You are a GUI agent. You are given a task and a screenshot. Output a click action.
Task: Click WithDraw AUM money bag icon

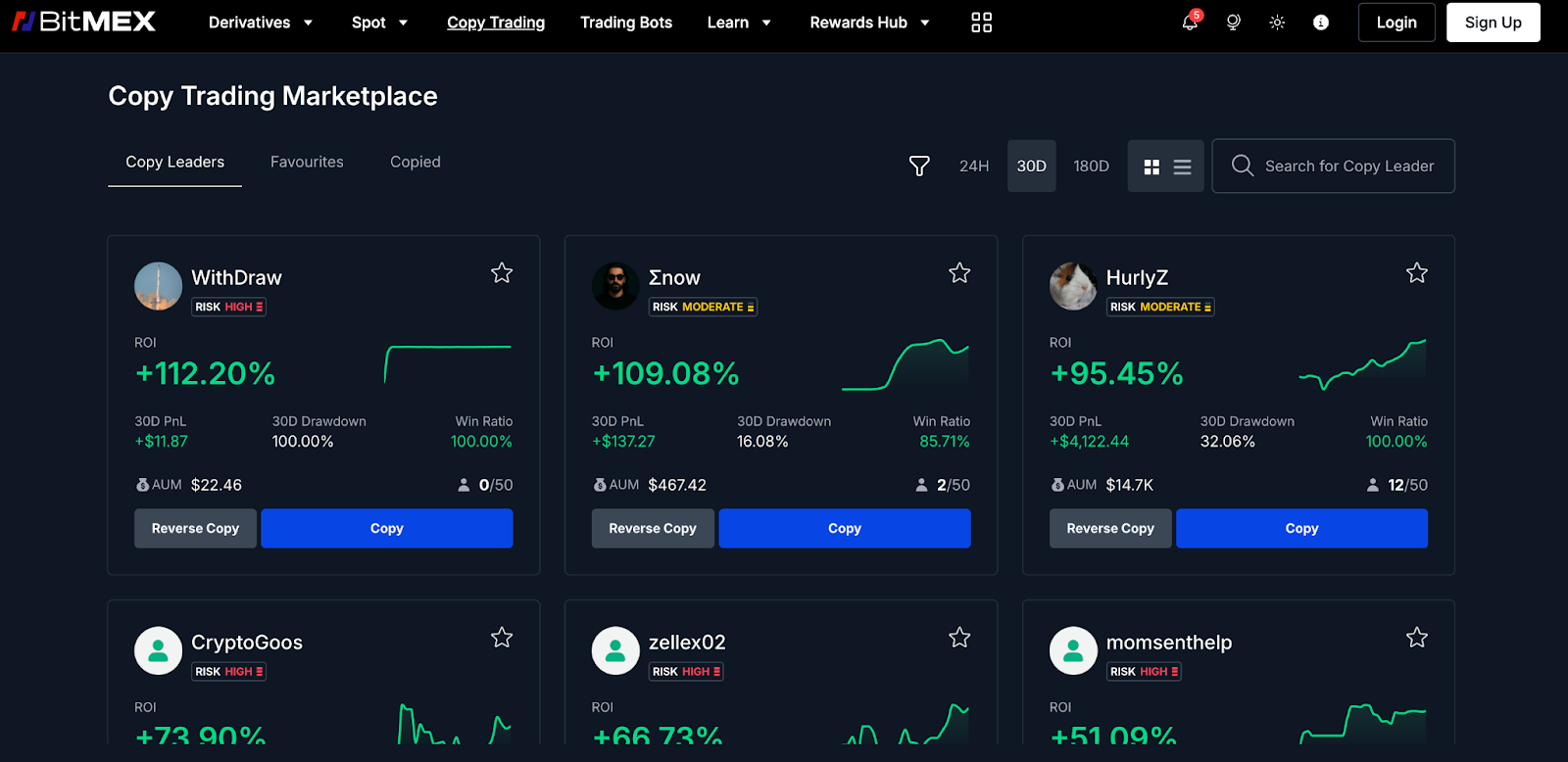[x=142, y=485]
